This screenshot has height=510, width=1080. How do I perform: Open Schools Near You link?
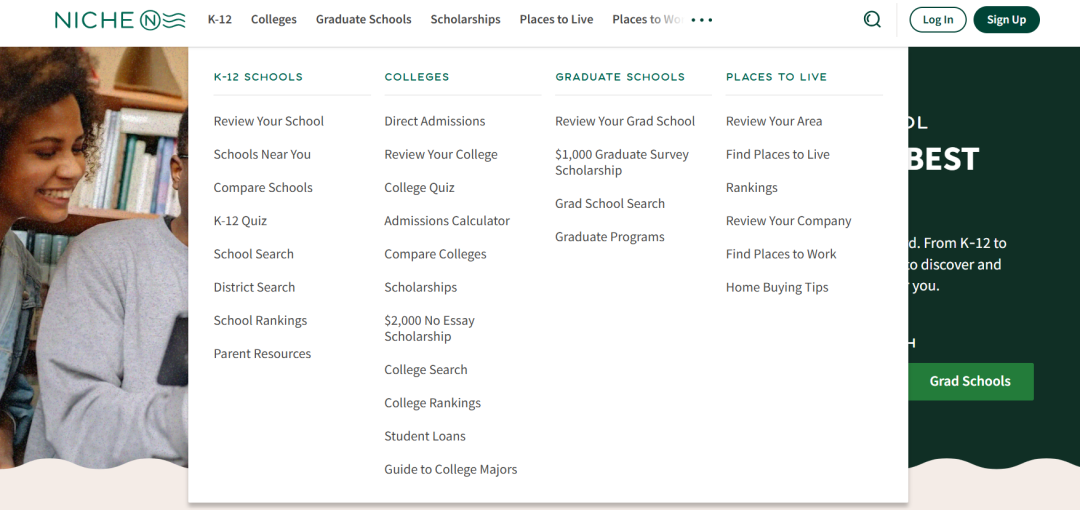click(x=262, y=154)
